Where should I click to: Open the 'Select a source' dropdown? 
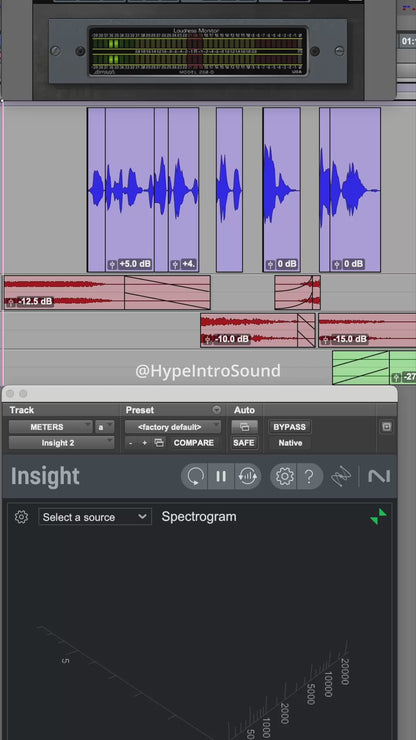pyautogui.click(x=95, y=517)
